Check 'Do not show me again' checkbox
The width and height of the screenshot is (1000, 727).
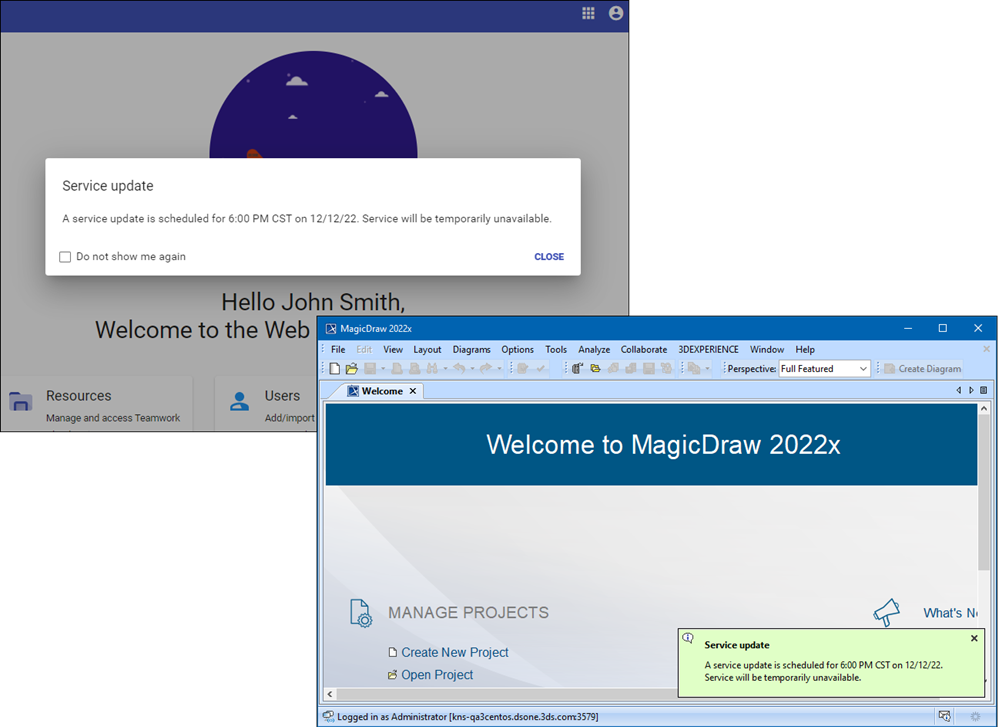tap(65, 257)
